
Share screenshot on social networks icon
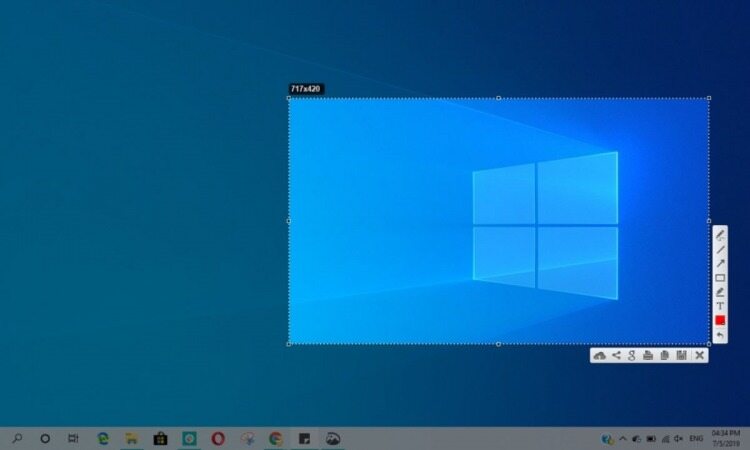coord(616,355)
